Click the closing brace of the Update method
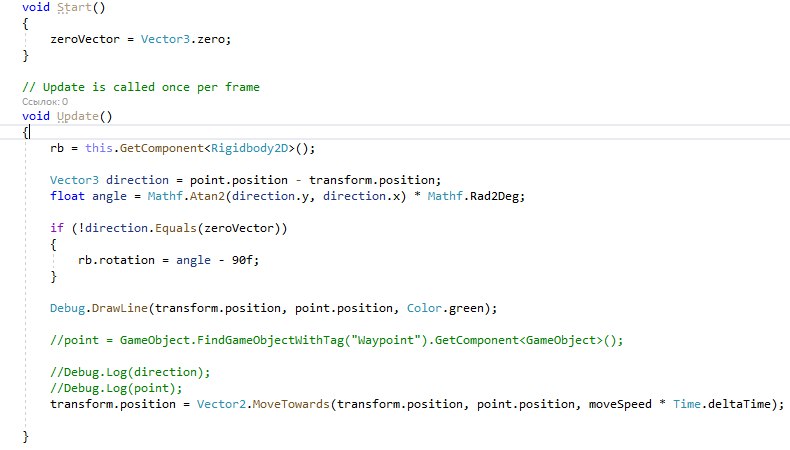 tap(26, 436)
